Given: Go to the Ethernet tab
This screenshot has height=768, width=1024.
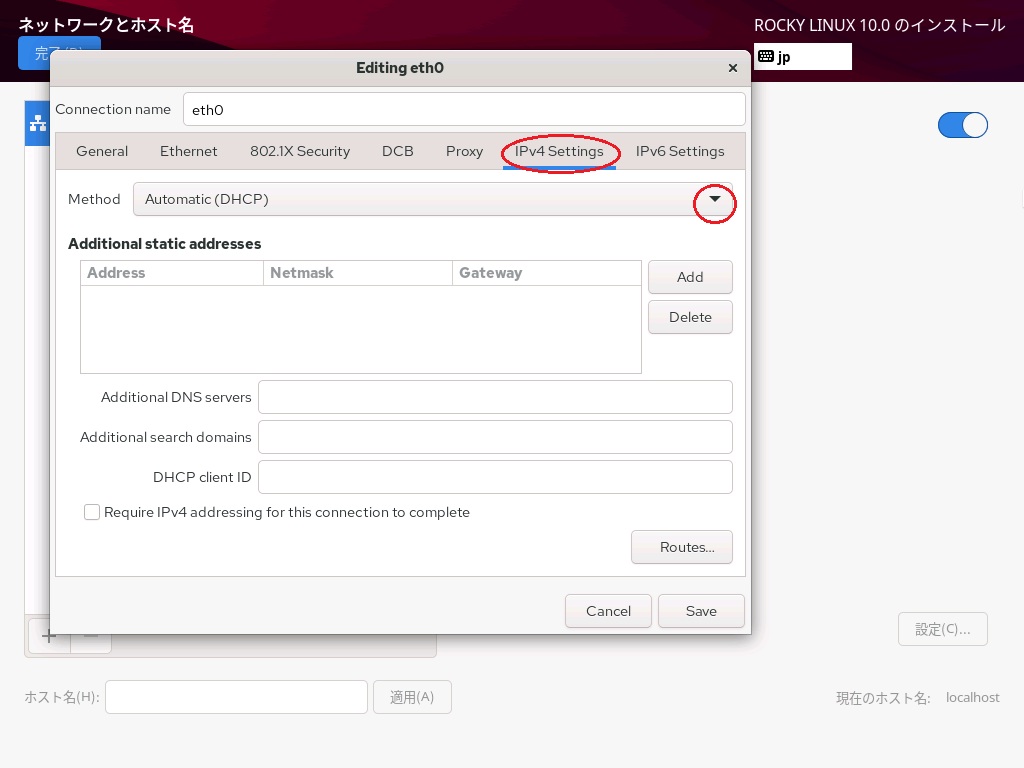Looking at the screenshot, I should coord(188,151).
